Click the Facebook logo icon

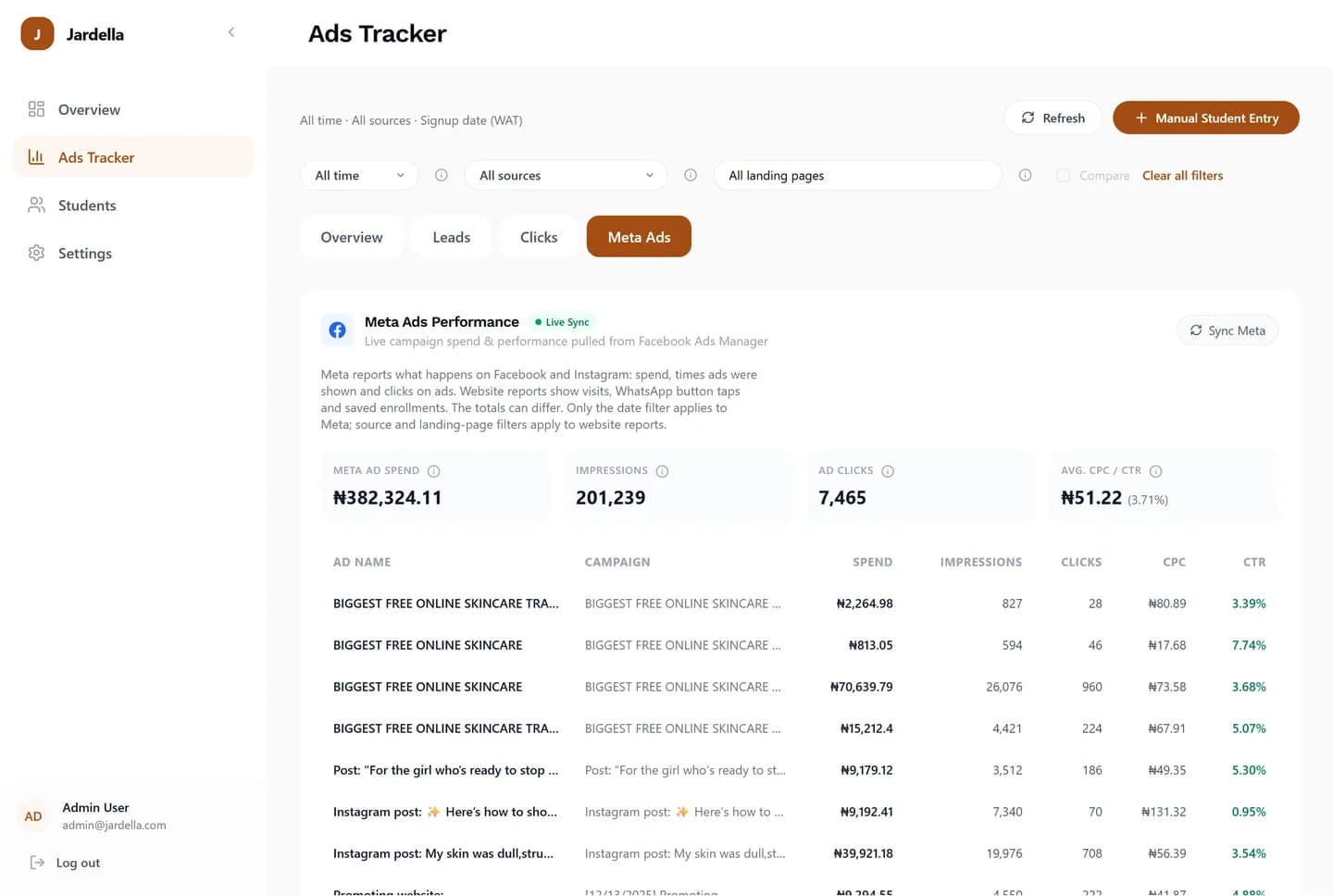(x=337, y=330)
